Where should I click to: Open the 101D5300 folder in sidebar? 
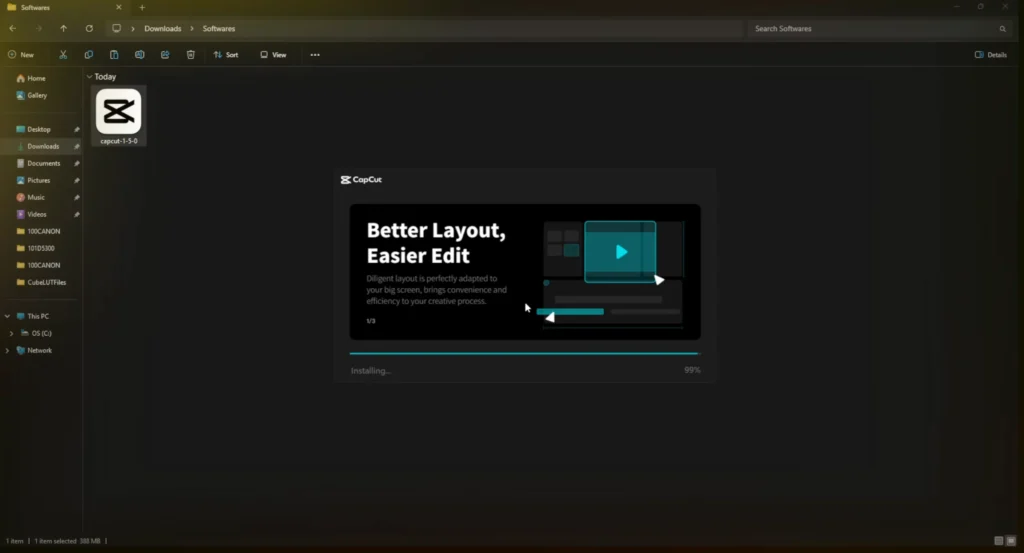(40, 248)
